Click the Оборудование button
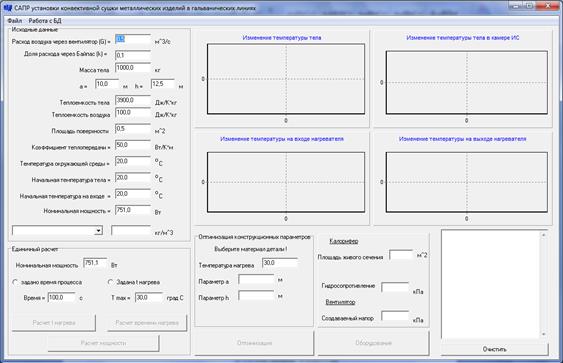563x363 pixels. click(x=373, y=343)
